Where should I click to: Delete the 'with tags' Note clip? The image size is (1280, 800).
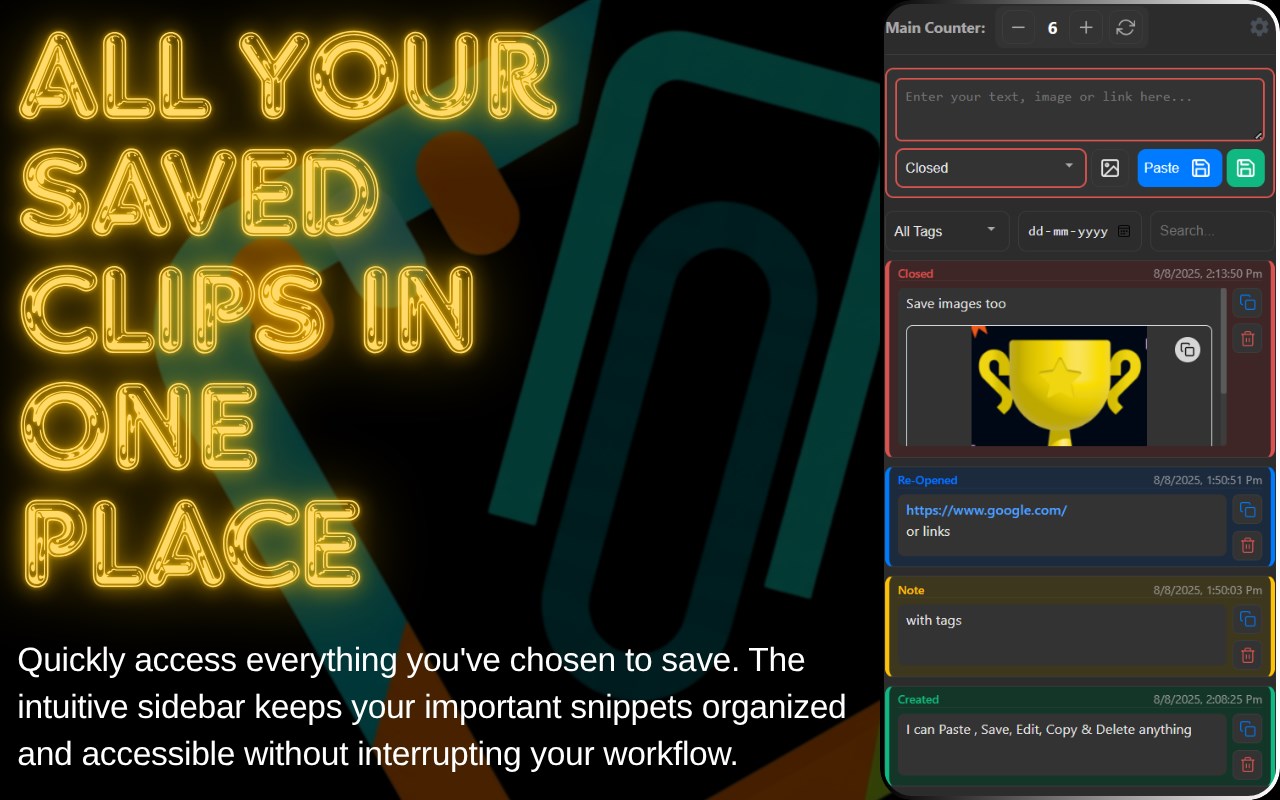[1247, 655]
